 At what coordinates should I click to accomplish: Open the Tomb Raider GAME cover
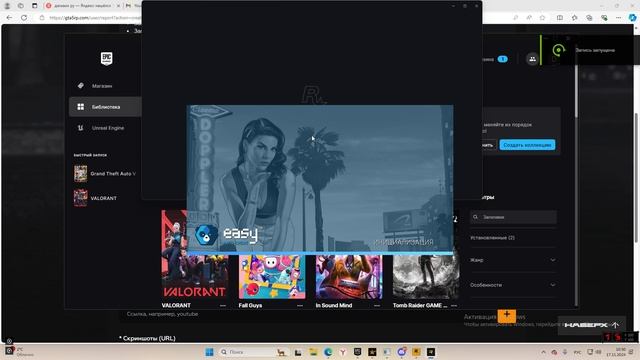tap(426, 277)
